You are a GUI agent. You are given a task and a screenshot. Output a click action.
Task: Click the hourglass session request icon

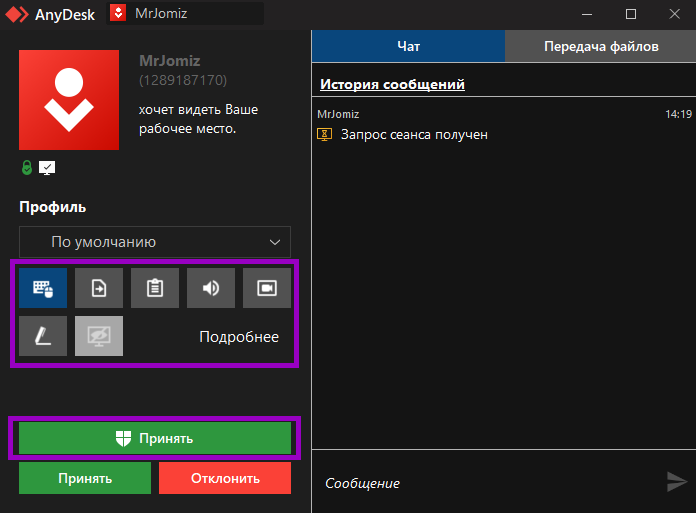point(324,134)
